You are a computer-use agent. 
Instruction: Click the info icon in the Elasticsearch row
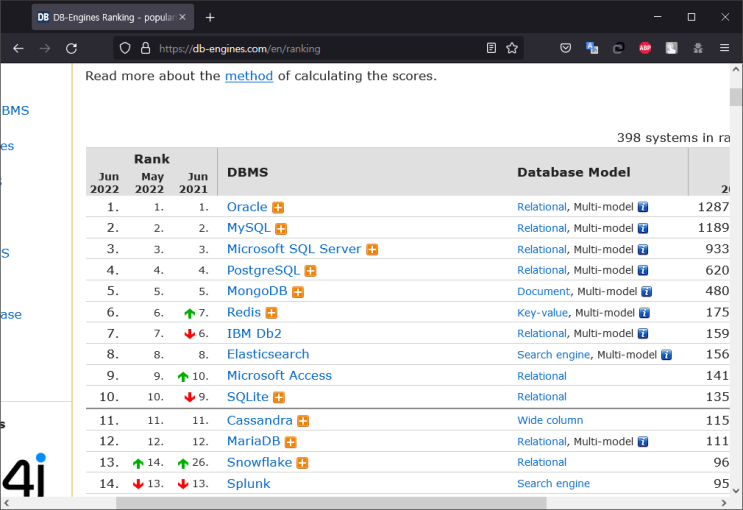(x=666, y=355)
